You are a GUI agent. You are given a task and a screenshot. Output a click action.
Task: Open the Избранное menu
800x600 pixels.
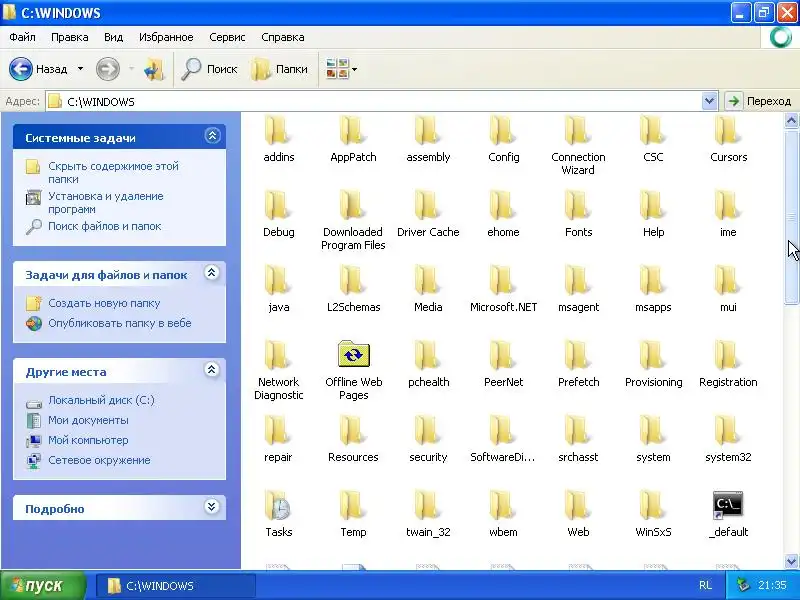(x=166, y=37)
